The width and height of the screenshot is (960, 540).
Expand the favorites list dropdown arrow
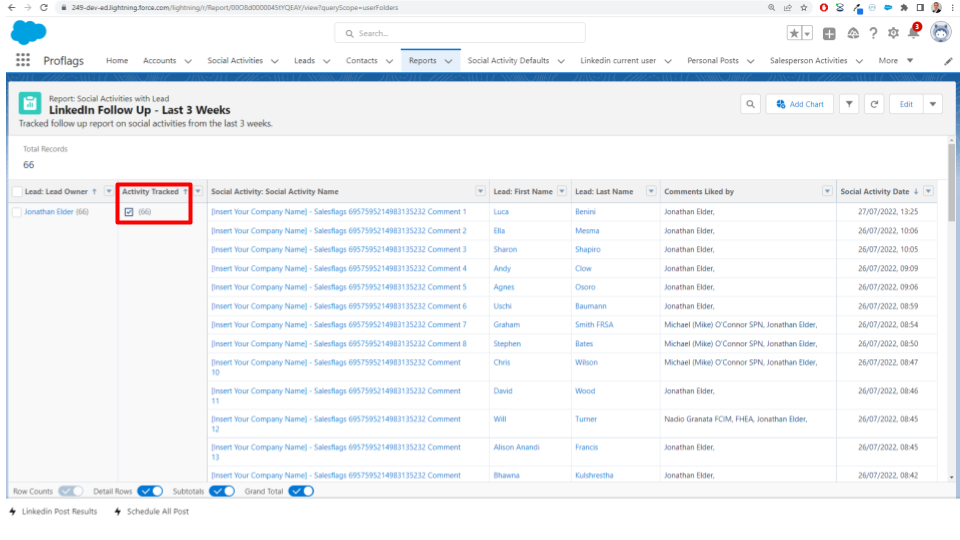click(807, 33)
